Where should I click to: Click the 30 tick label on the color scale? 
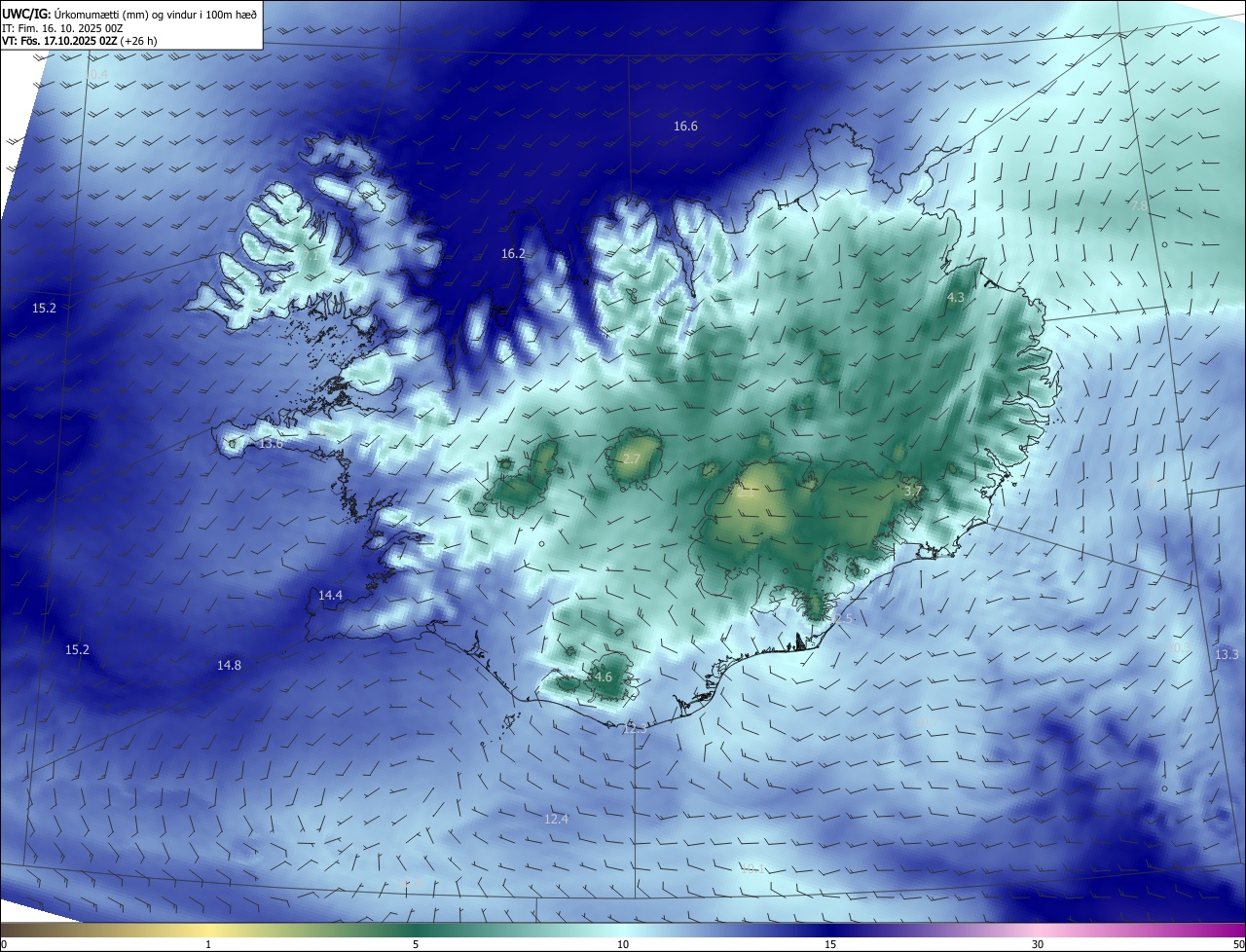[1038, 945]
